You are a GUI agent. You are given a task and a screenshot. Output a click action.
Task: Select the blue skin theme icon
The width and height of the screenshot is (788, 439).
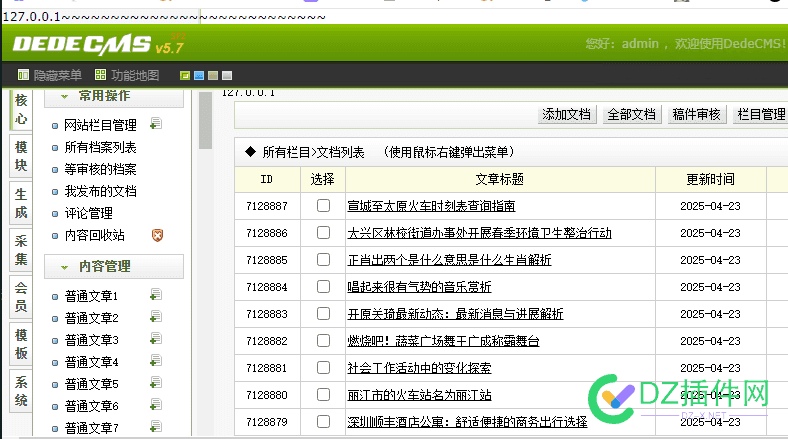pyautogui.click(x=199, y=75)
